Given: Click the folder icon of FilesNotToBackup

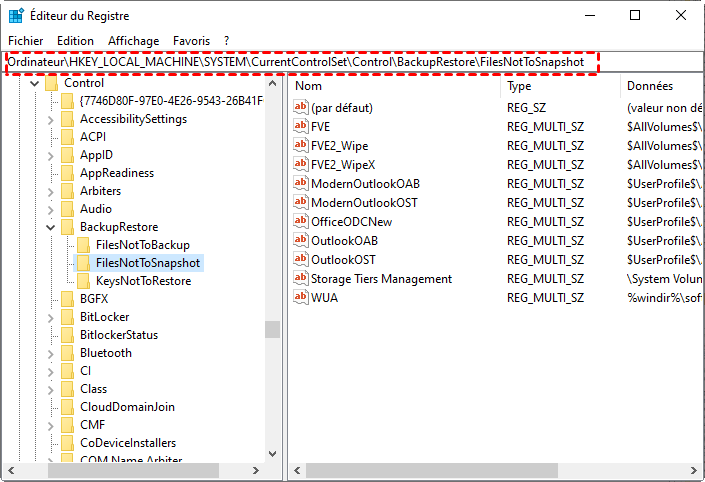Looking at the screenshot, I should click(83, 245).
